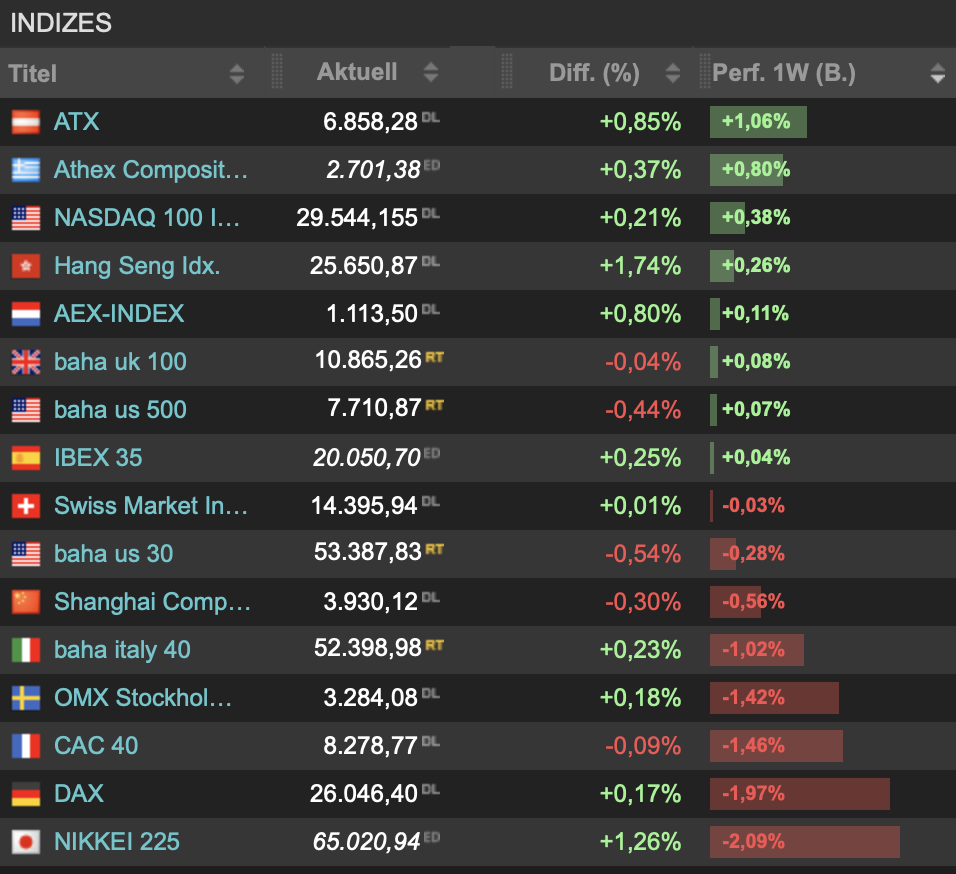Screen dimensions: 956x874
Task: Click the Austrian flag icon next to ATX
Action: point(26,122)
